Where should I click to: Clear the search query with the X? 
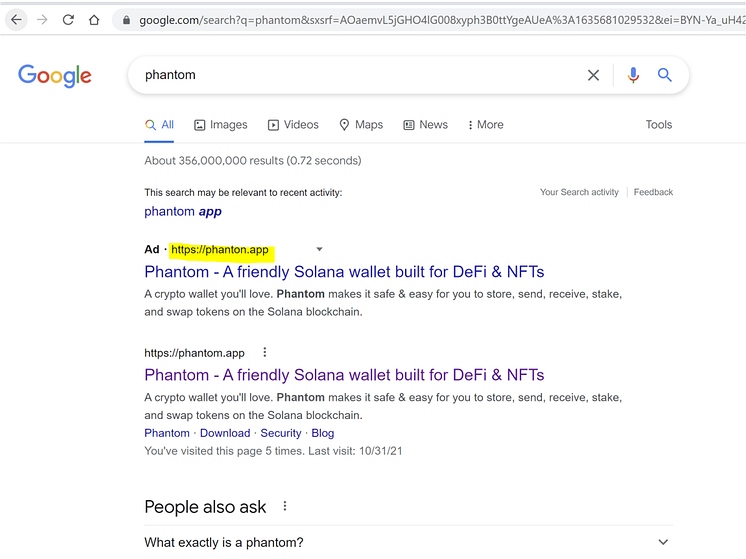[593, 75]
